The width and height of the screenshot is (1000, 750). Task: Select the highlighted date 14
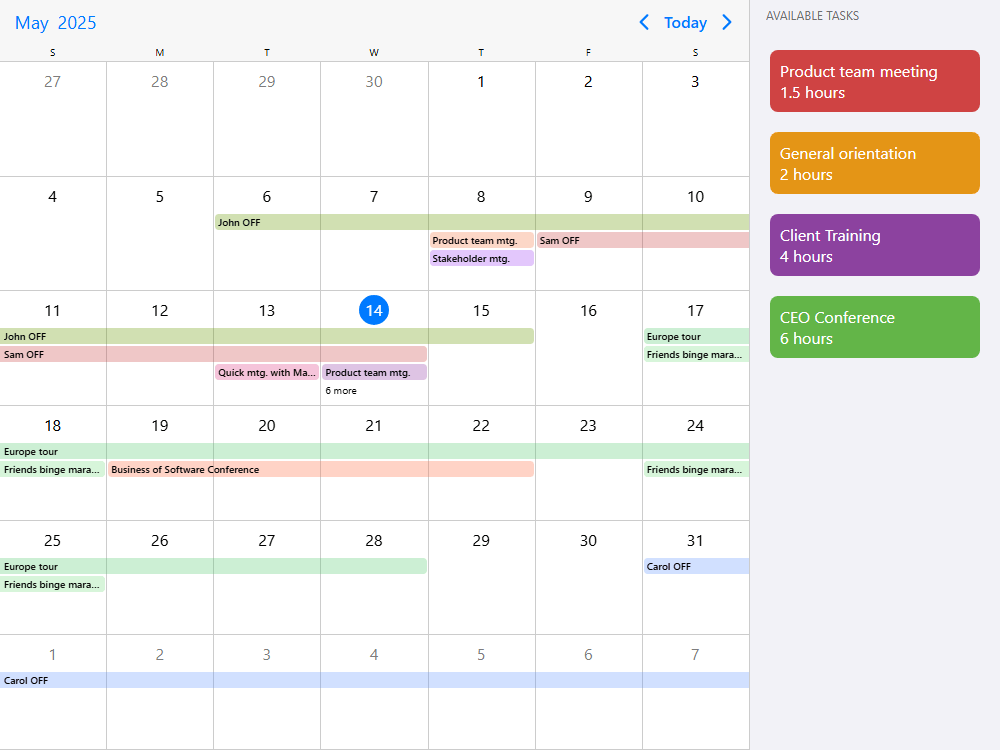374,311
